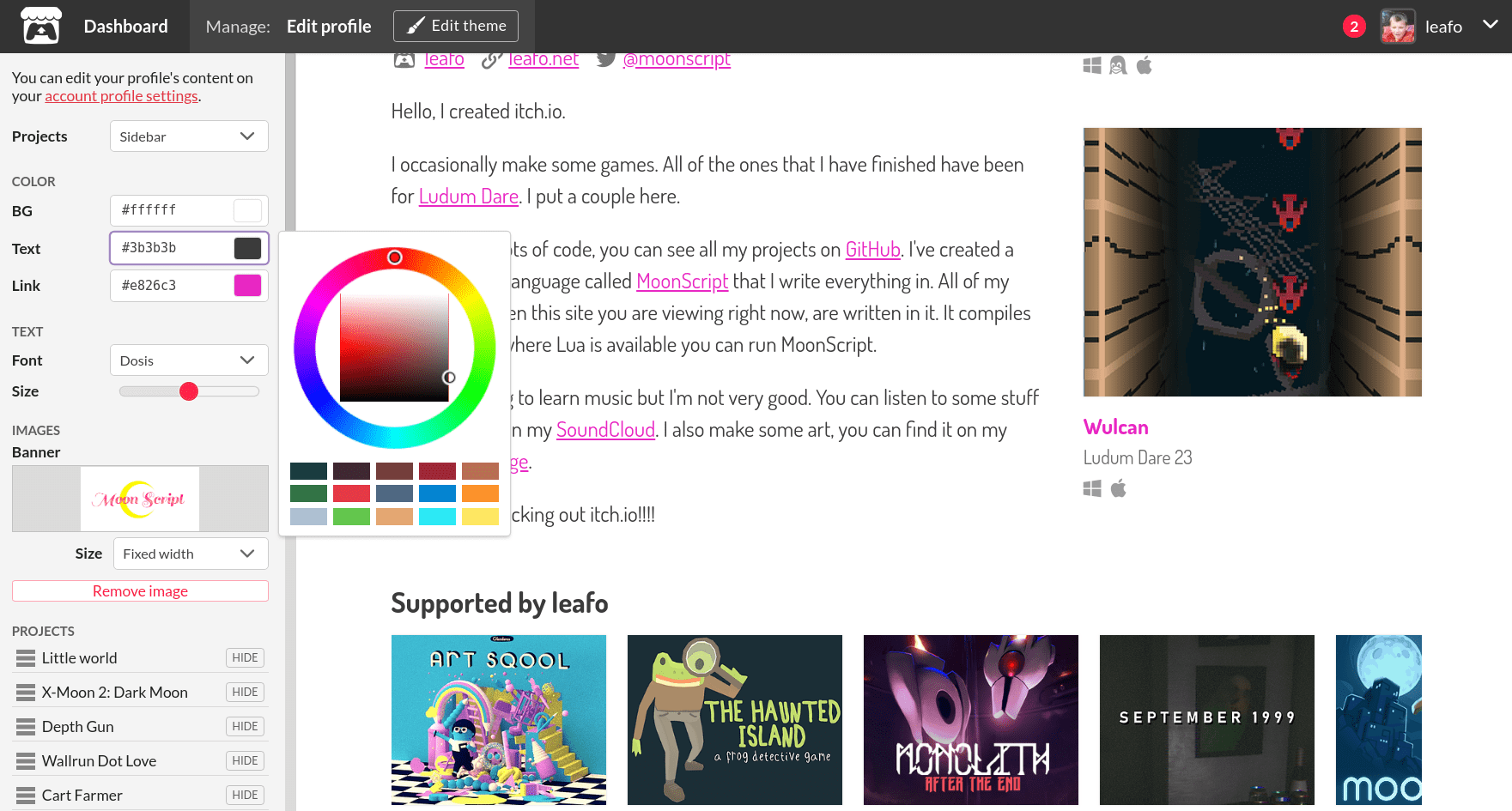This screenshot has width=1512, height=811.
Task: Open account profile settings link
Action: [x=121, y=96]
